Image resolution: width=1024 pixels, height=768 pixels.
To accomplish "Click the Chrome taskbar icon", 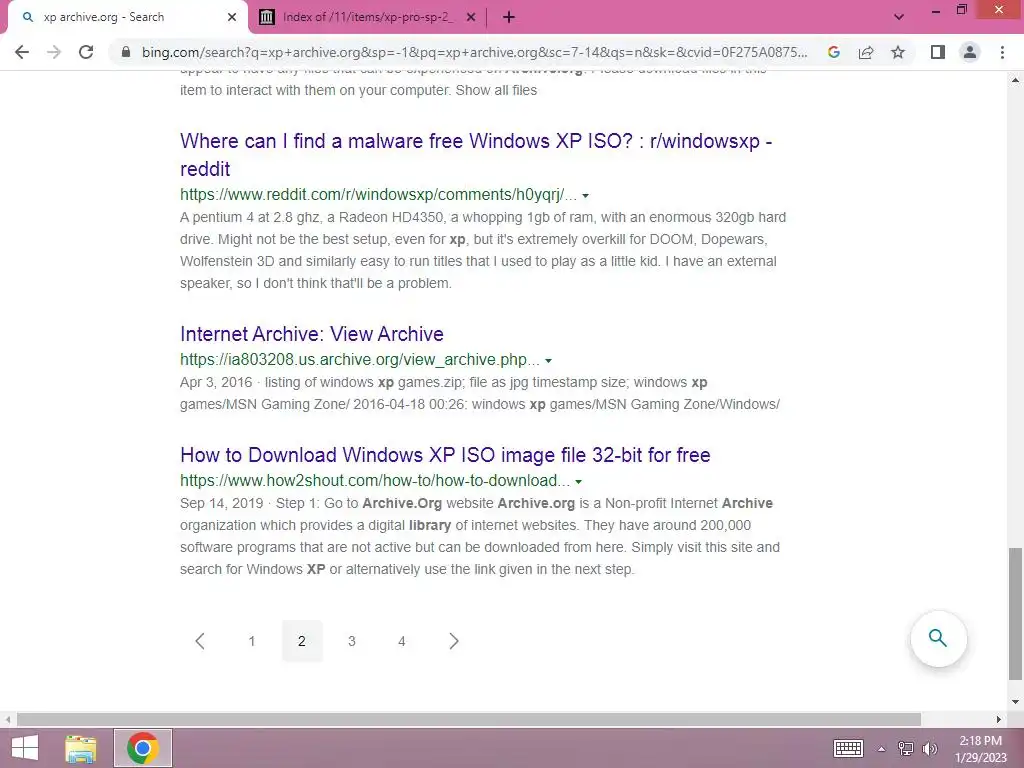I will point(143,748).
